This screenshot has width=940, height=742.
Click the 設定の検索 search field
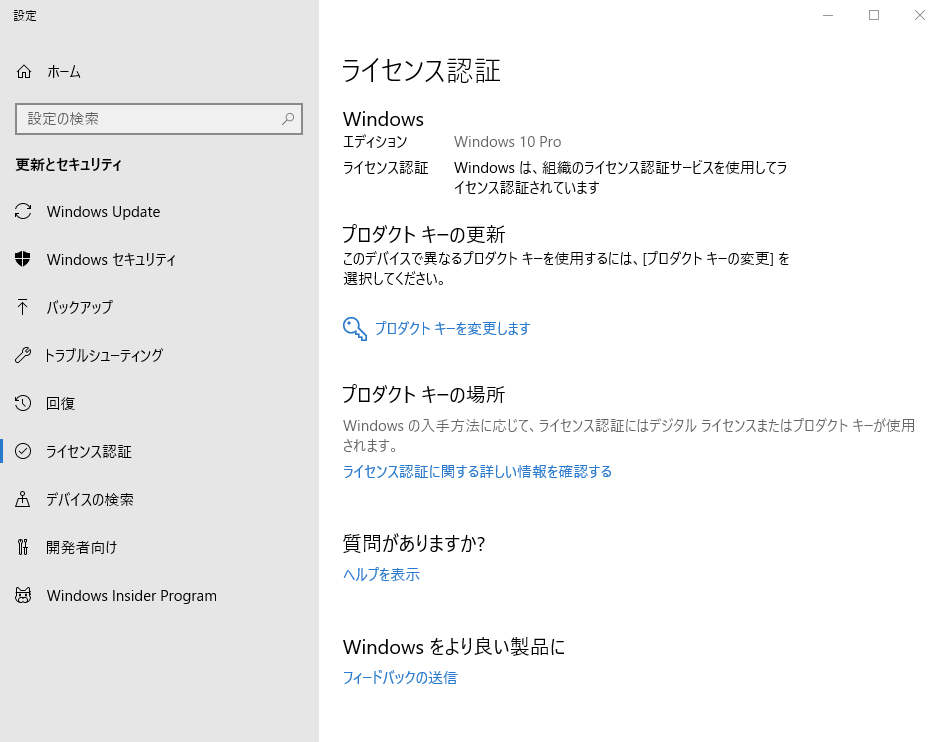[x=159, y=119]
